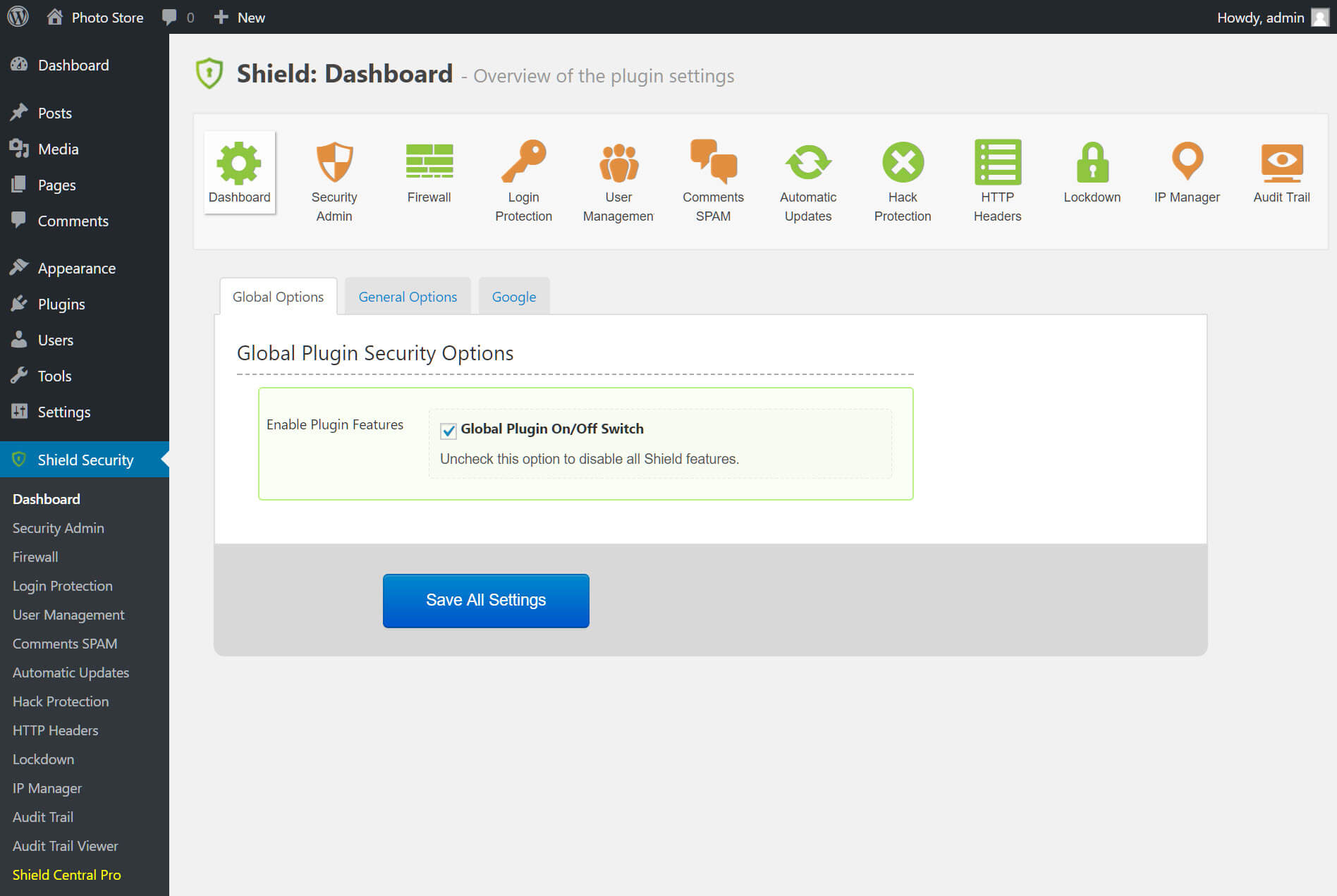Click the Plugins plug icon in sidebar
This screenshot has width=1337, height=896.
coord(19,304)
